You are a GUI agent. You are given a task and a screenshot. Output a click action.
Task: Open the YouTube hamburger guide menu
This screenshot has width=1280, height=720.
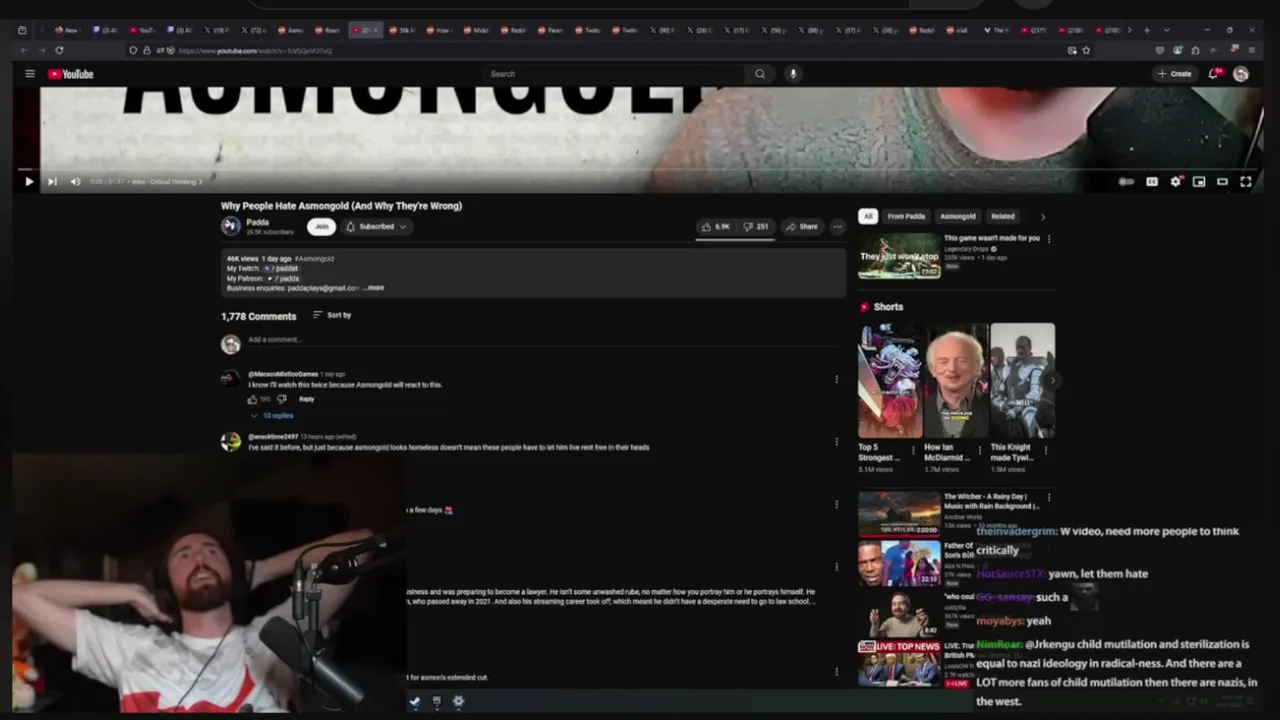(30, 74)
